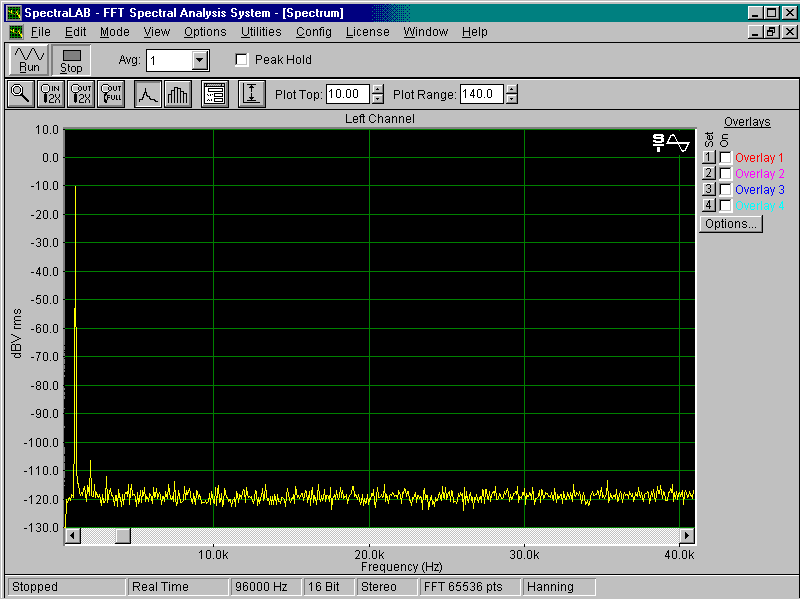Image resolution: width=800 pixels, height=600 pixels.
Task: Zoom out 2X on the plot
Action: click(81, 94)
